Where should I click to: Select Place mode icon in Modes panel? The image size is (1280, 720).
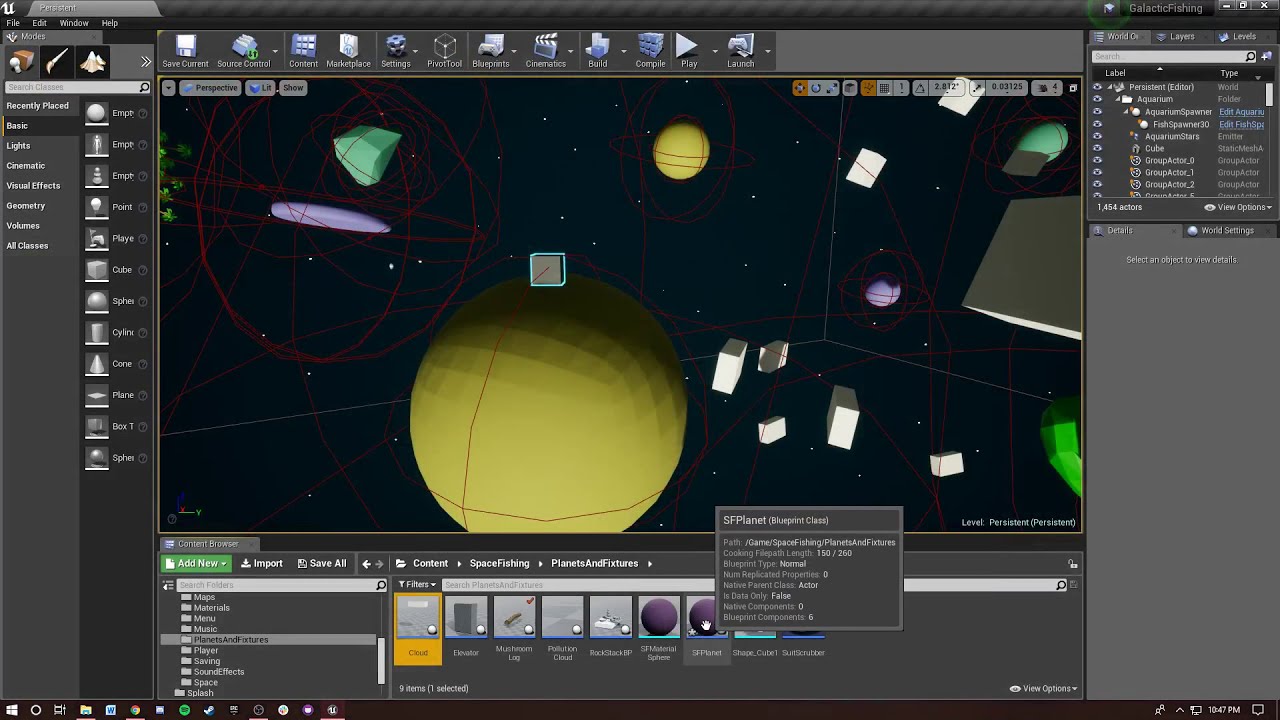[21, 62]
